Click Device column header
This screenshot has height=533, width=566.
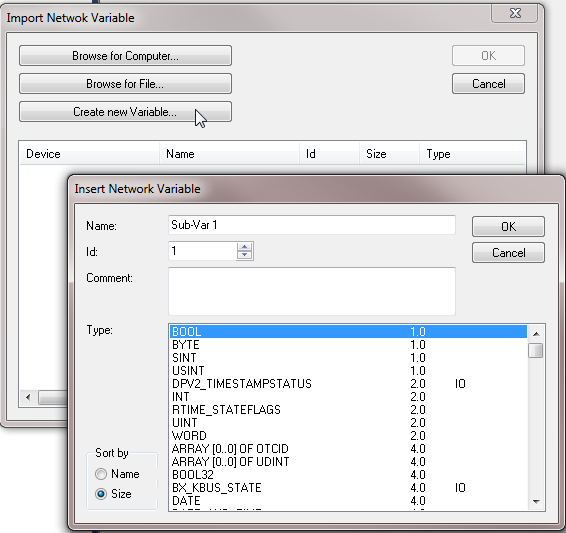coord(89,154)
